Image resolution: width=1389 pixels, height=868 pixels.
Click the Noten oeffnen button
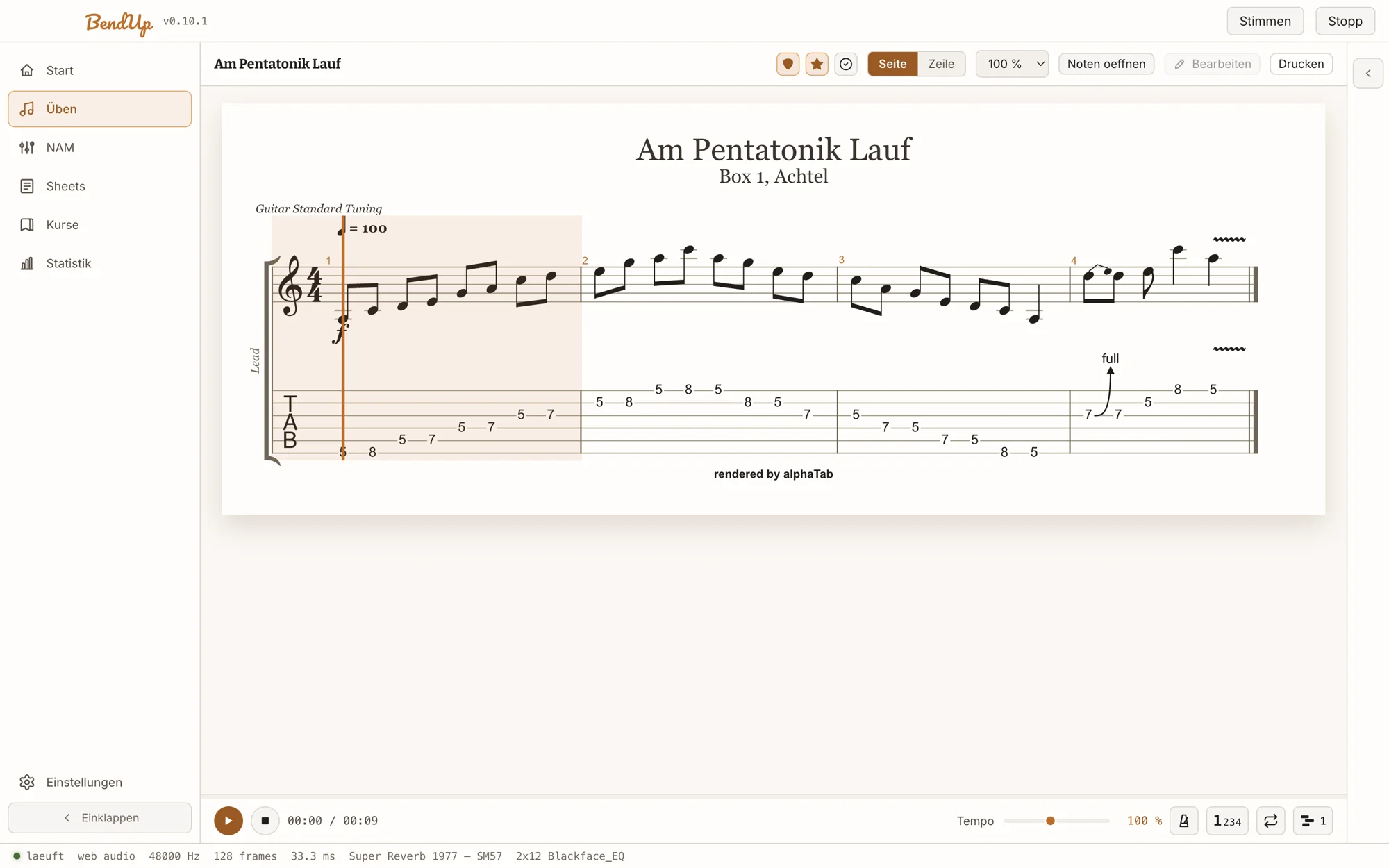1106,64
